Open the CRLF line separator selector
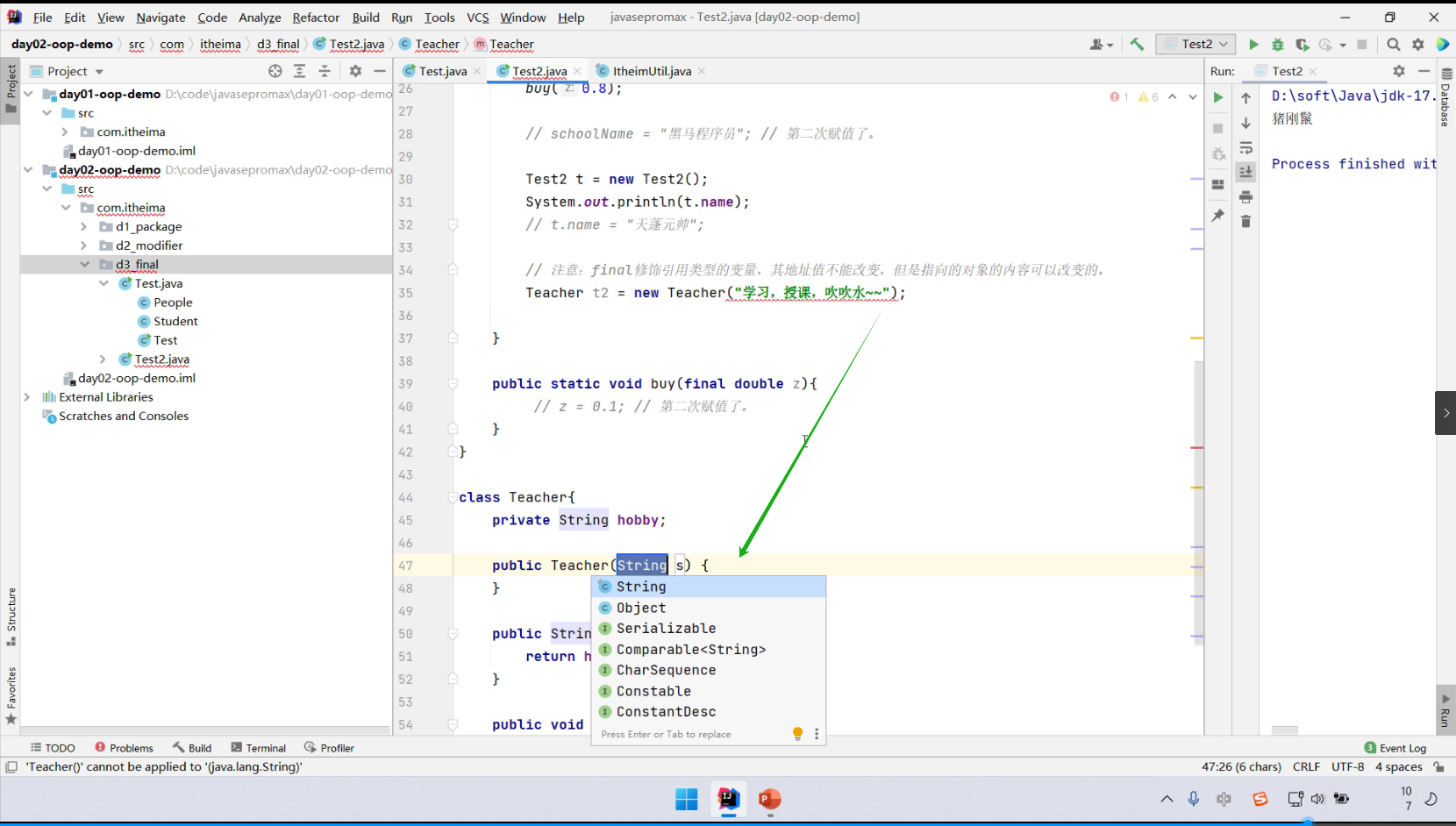 1306,767
